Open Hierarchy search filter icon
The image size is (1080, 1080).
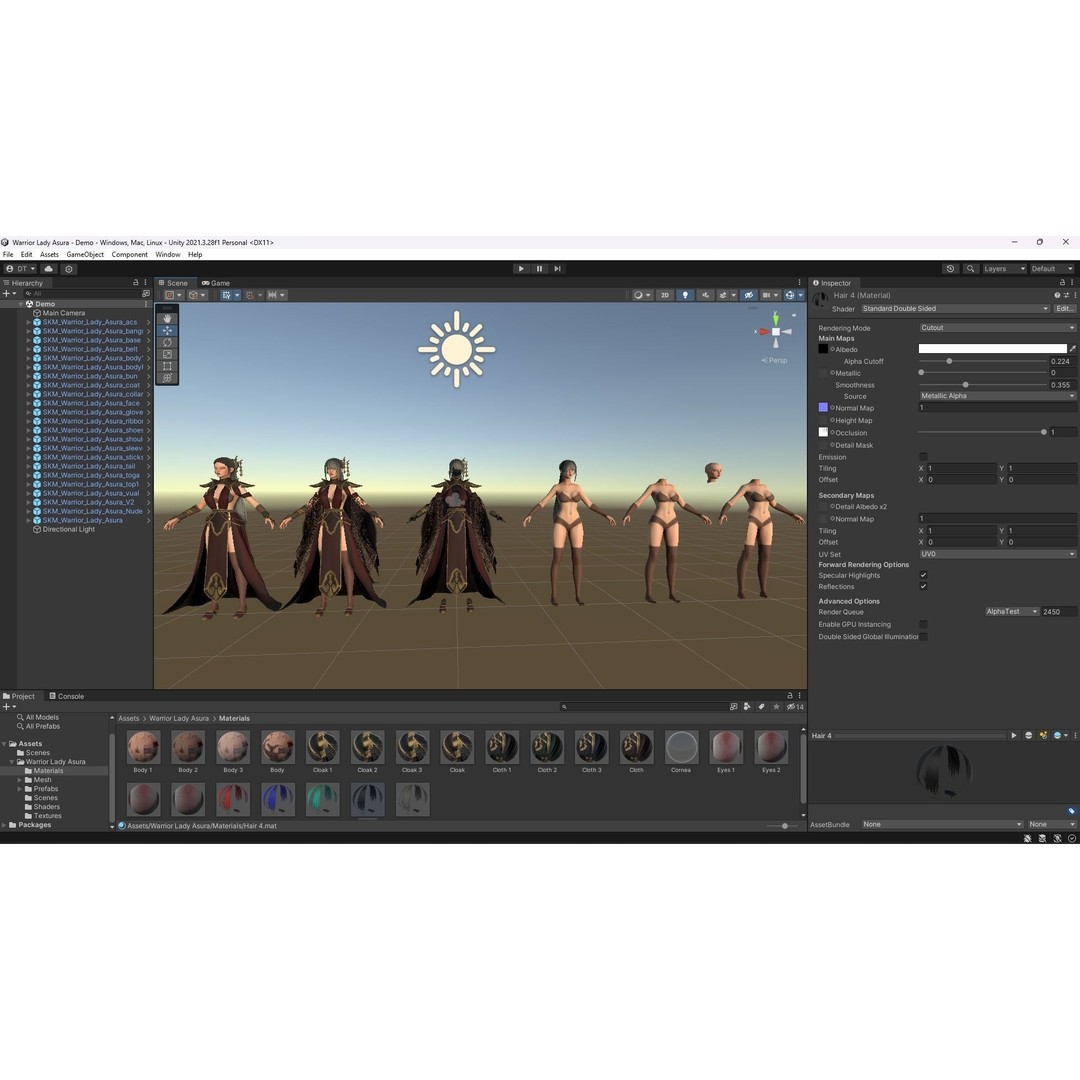pos(145,293)
